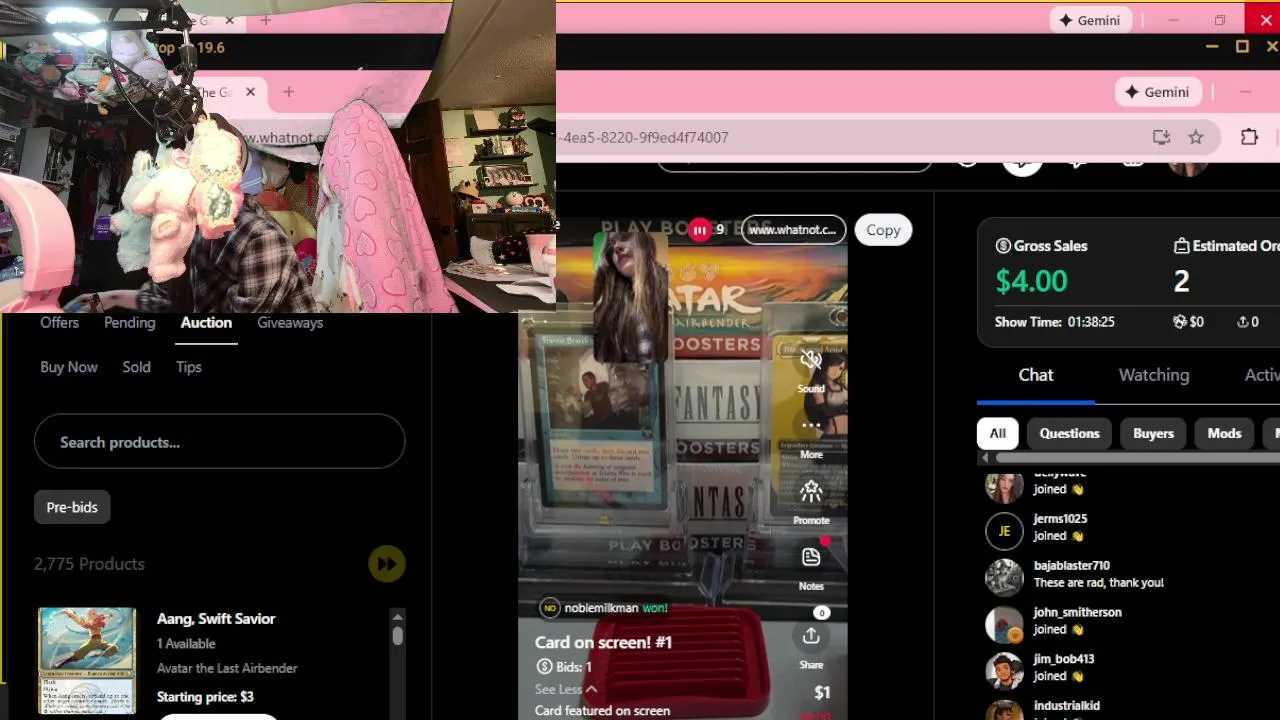Screen dimensions: 1280x720
Task: Click the Promote icon on the stream
Action: tap(811, 491)
